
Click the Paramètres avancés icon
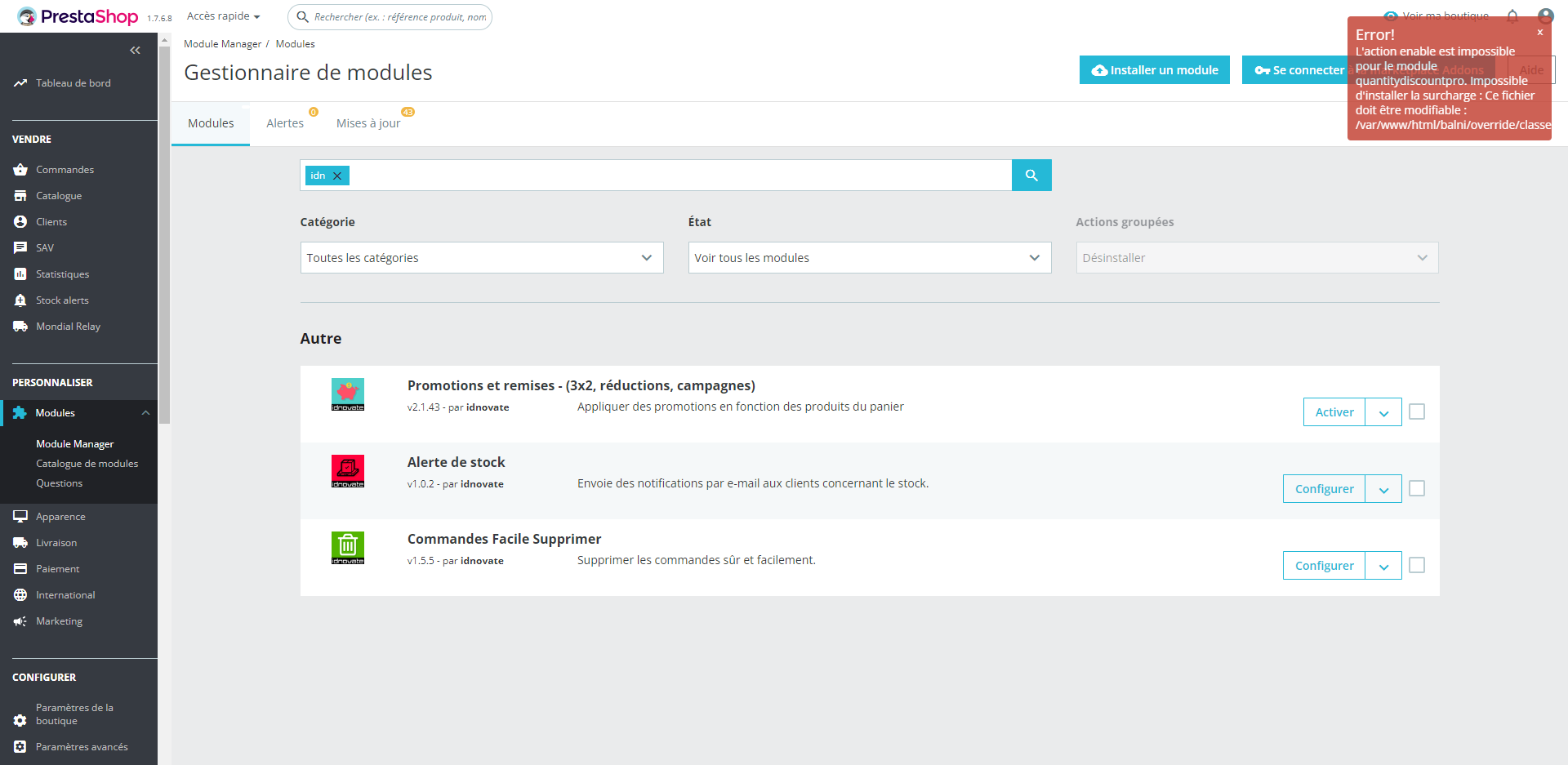click(20, 747)
